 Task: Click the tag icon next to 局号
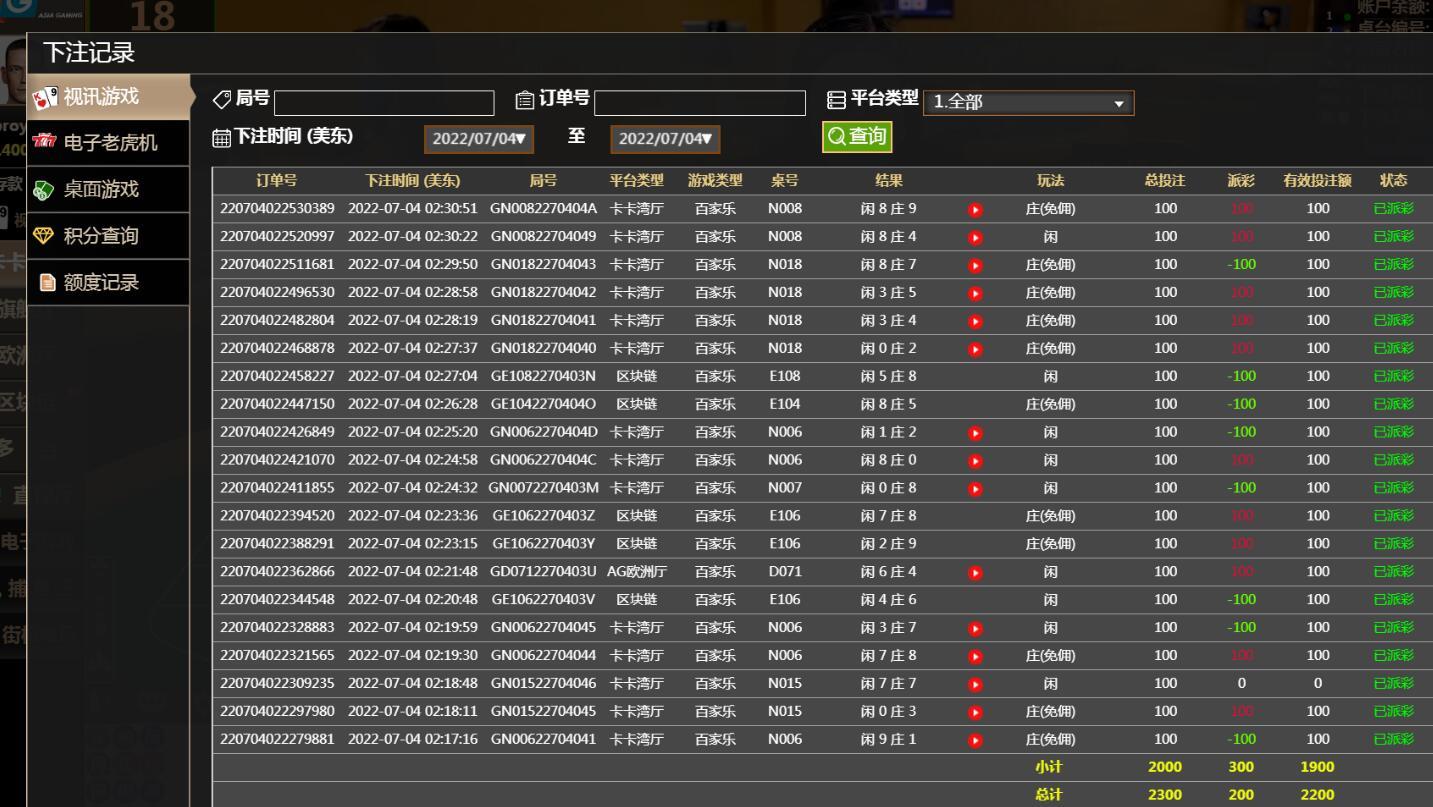coord(222,99)
